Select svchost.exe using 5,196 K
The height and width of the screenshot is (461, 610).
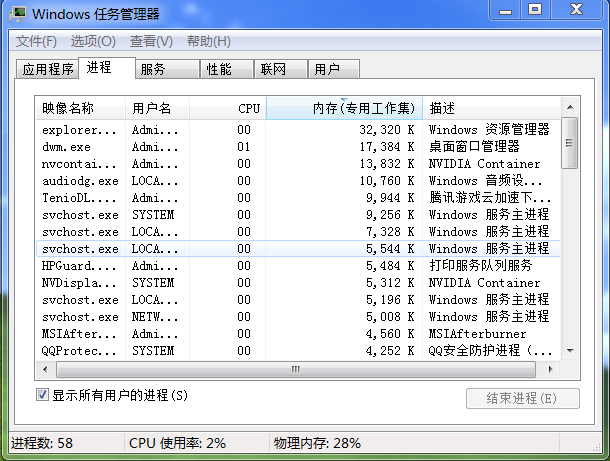(298, 300)
